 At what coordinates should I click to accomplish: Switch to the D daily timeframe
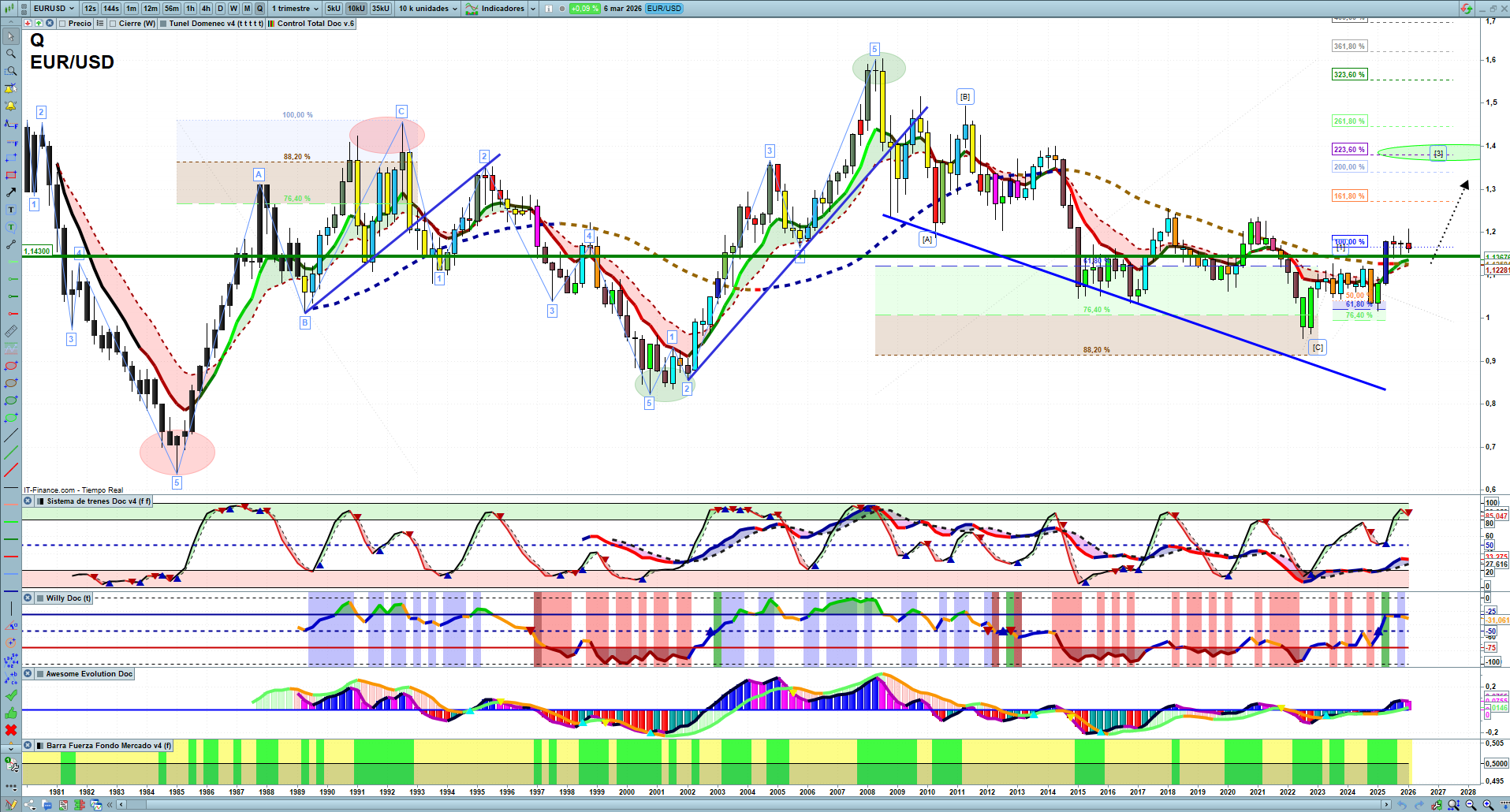click(221, 9)
